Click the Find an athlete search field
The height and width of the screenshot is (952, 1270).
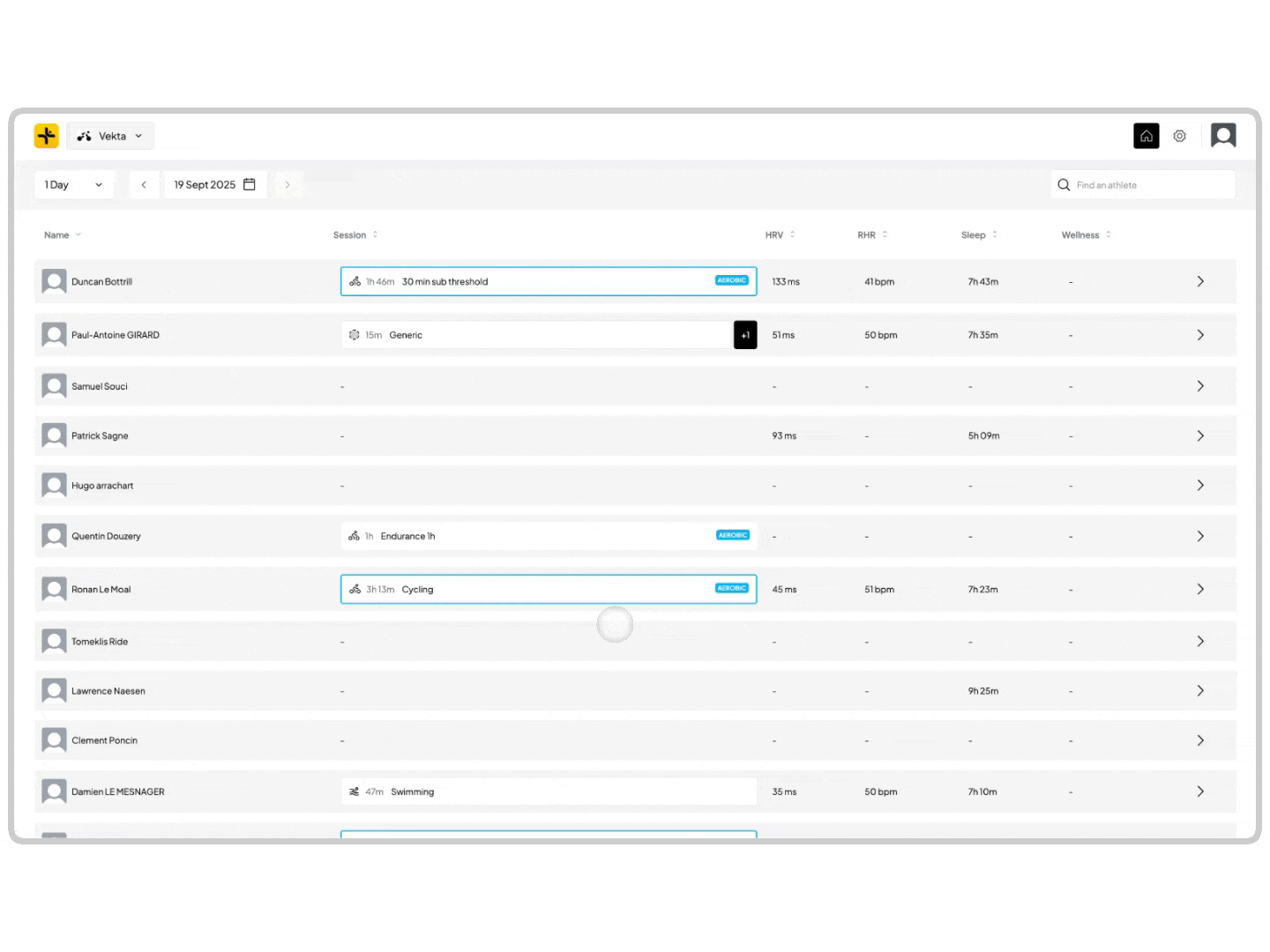(1147, 185)
